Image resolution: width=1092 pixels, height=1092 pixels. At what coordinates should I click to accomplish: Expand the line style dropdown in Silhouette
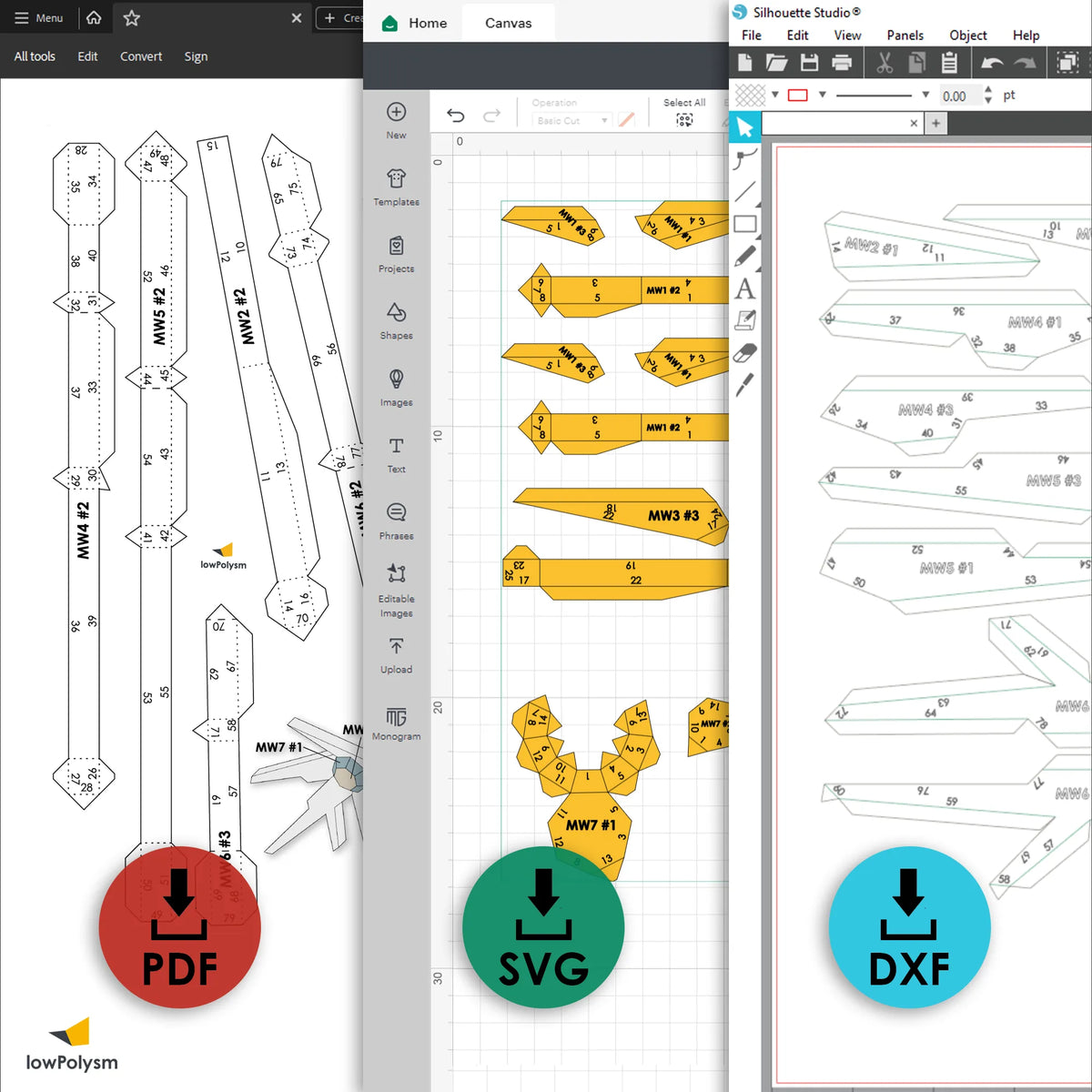925,95
